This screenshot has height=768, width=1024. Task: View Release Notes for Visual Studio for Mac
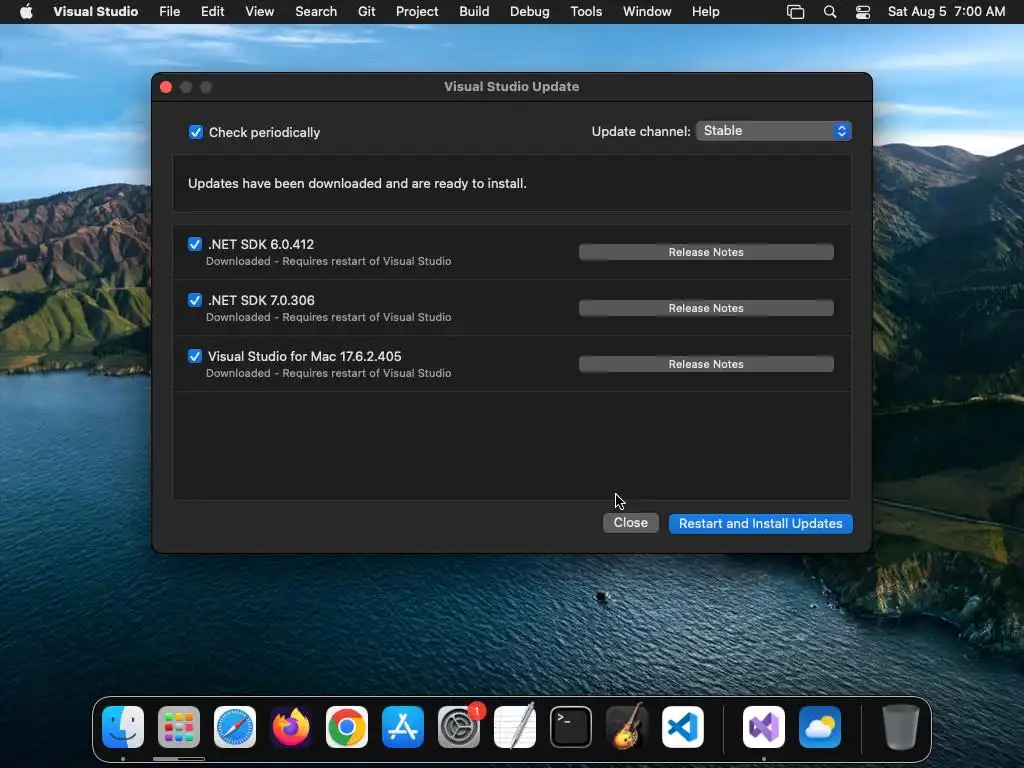coord(706,364)
